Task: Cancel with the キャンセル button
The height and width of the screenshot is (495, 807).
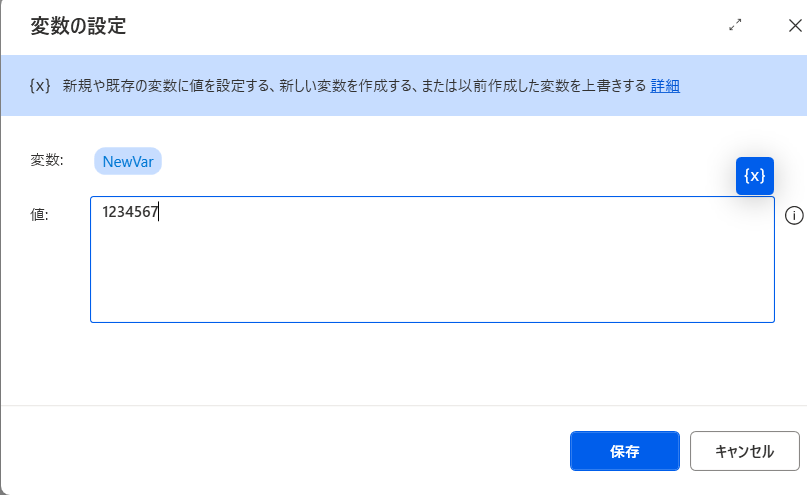Action: (x=744, y=451)
